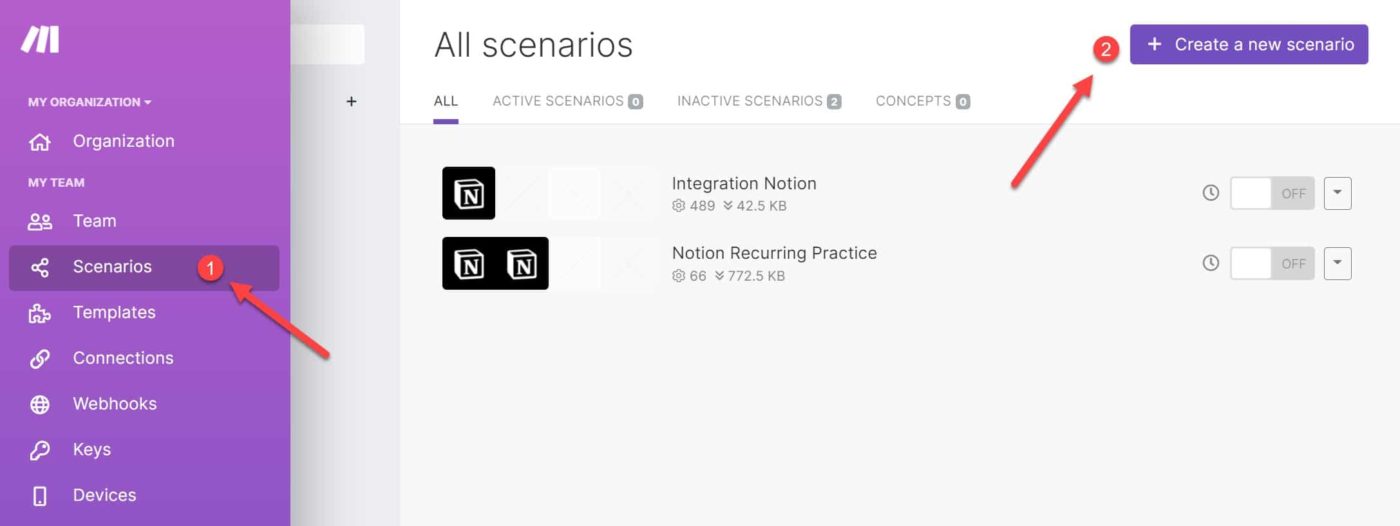This screenshot has height=526, width=1400.
Task: Open Connections via the link icon
Action: 40,359
